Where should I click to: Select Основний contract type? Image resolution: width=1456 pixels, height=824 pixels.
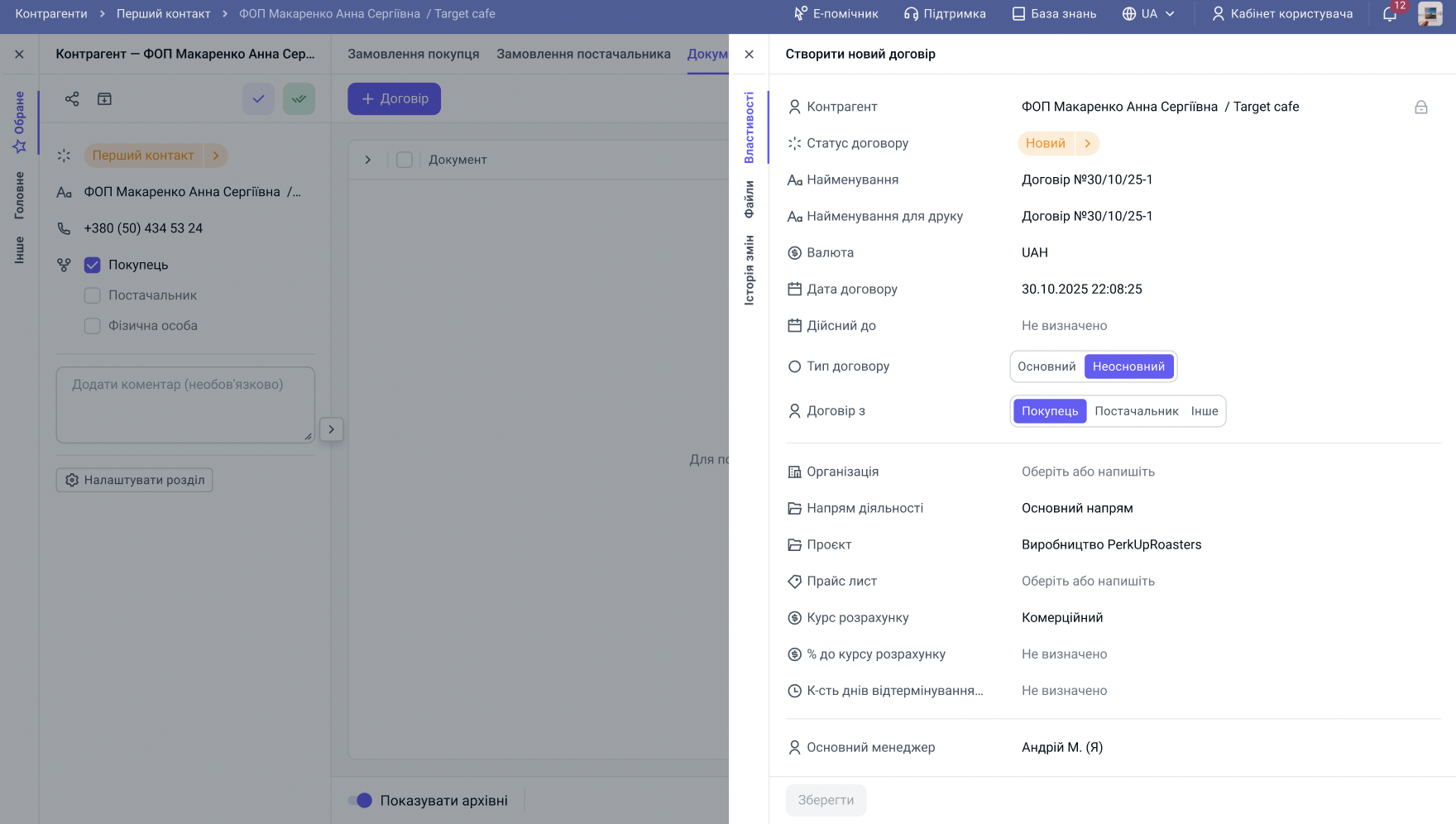coord(1046,366)
